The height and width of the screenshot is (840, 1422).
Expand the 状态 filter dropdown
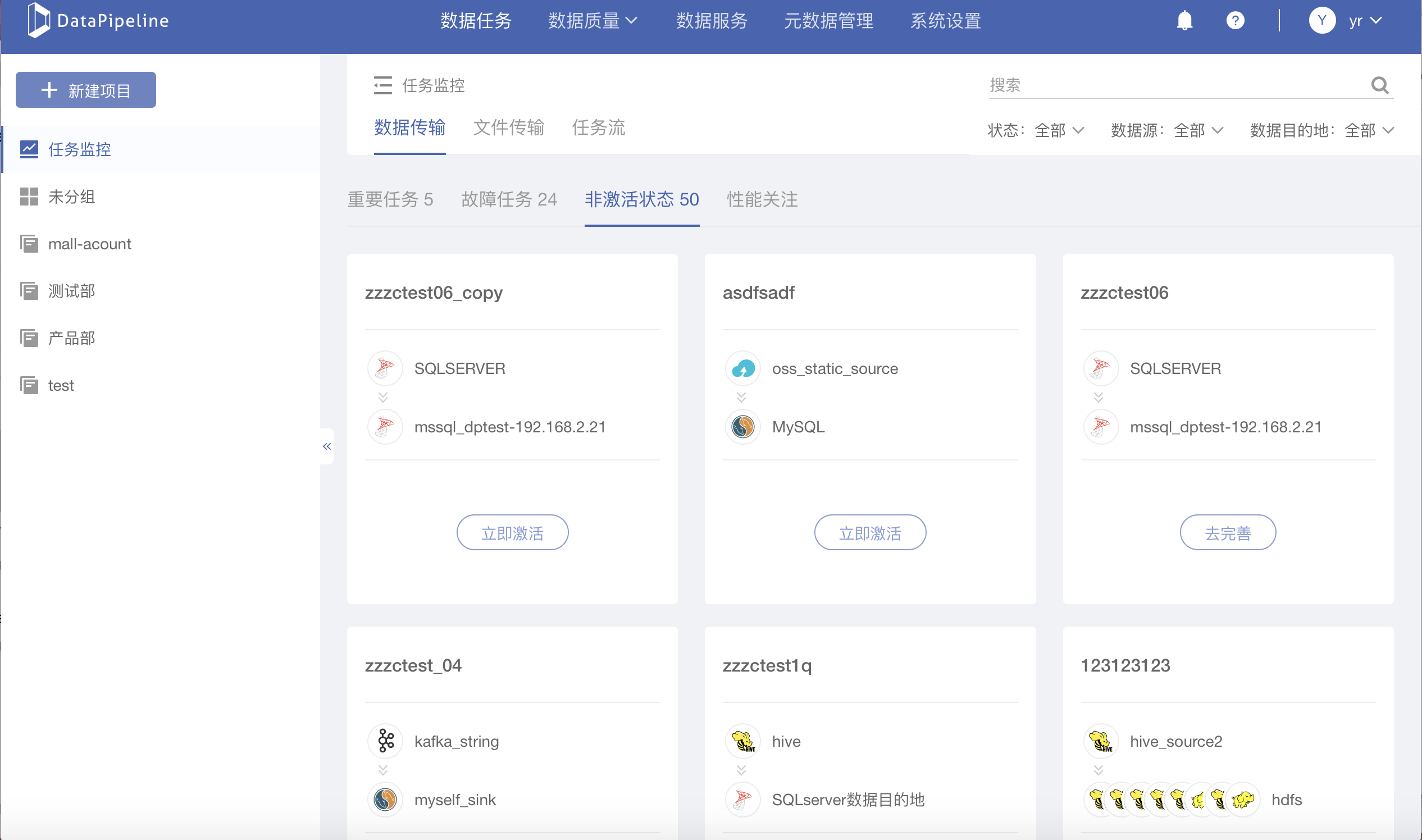tap(1058, 131)
